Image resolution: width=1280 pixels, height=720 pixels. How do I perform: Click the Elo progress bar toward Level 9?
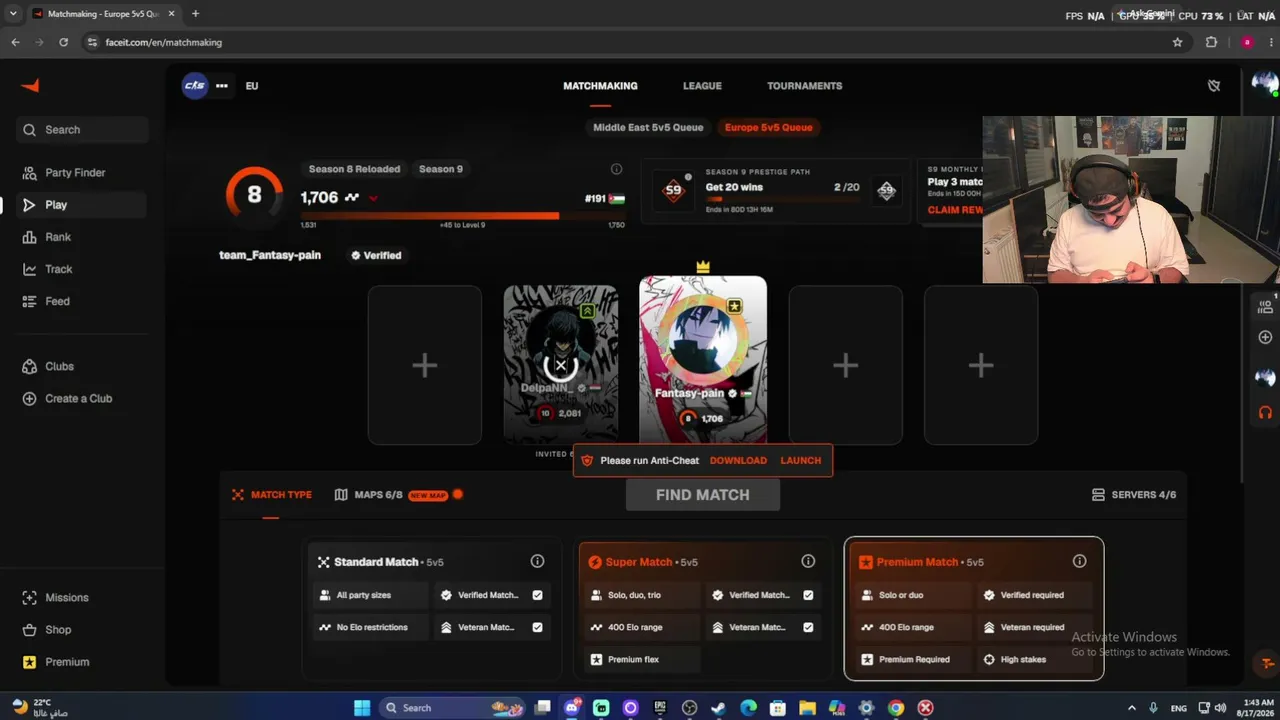tap(462, 215)
